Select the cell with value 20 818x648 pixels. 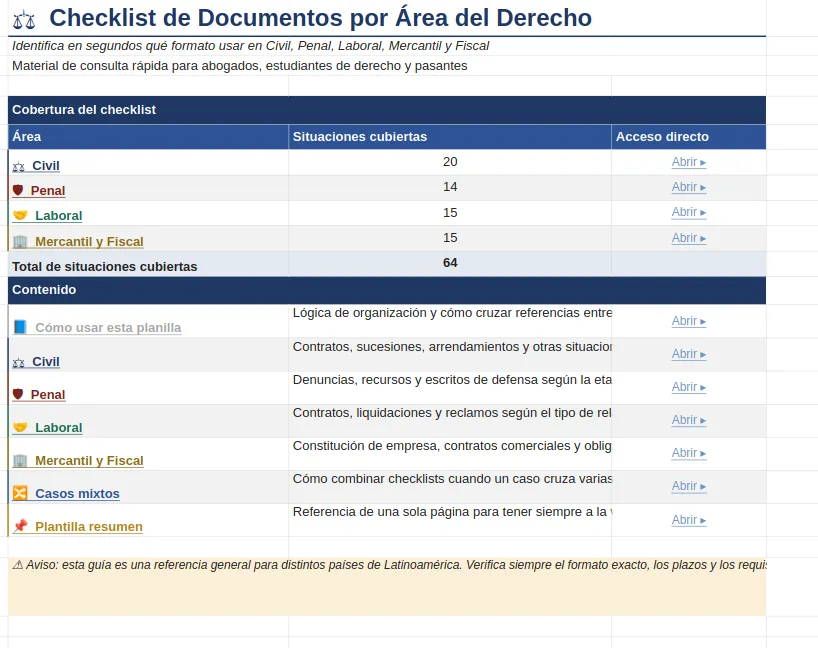point(450,162)
